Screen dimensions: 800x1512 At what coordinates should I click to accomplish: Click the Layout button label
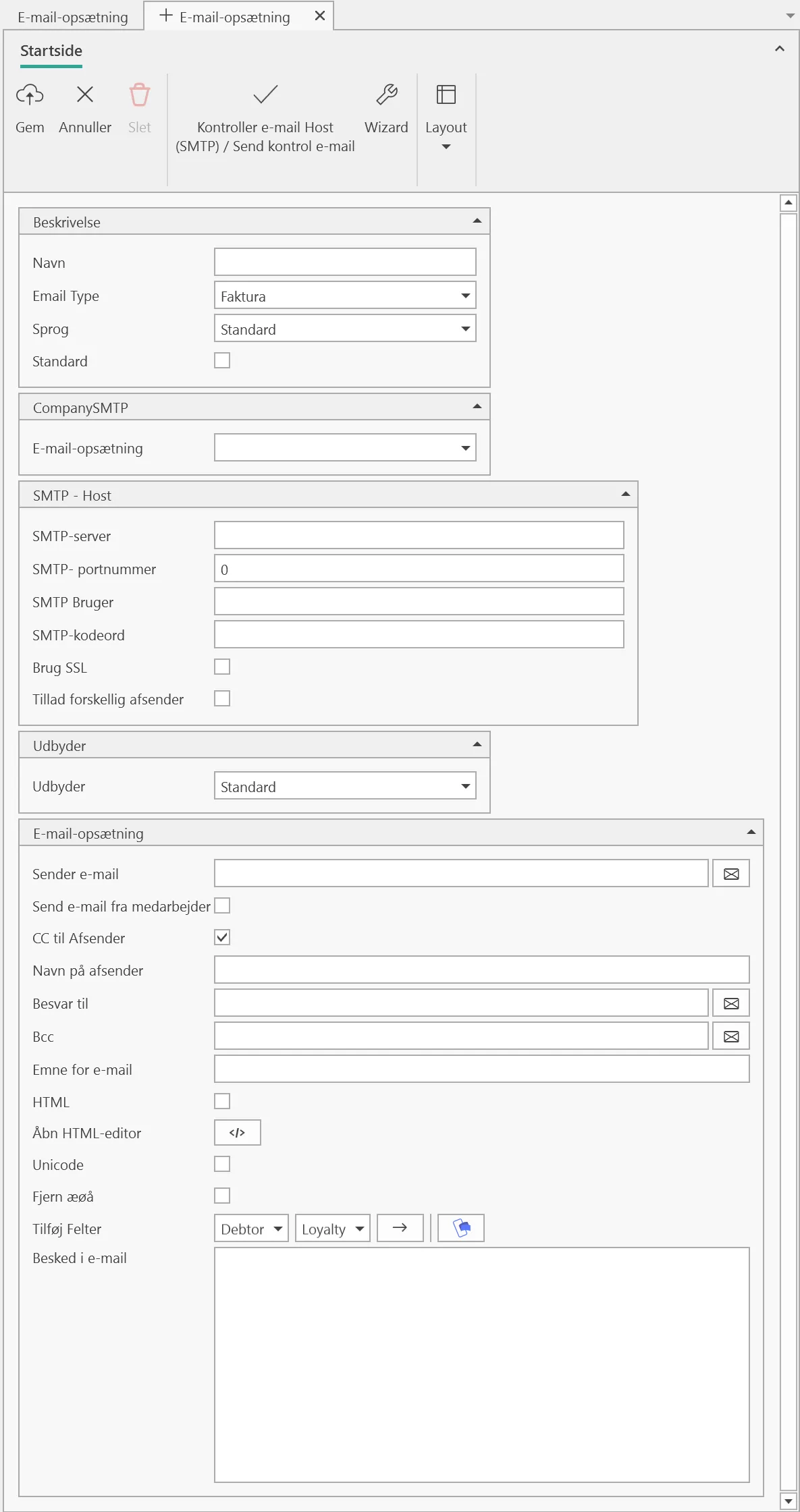[x=446, y=128]
